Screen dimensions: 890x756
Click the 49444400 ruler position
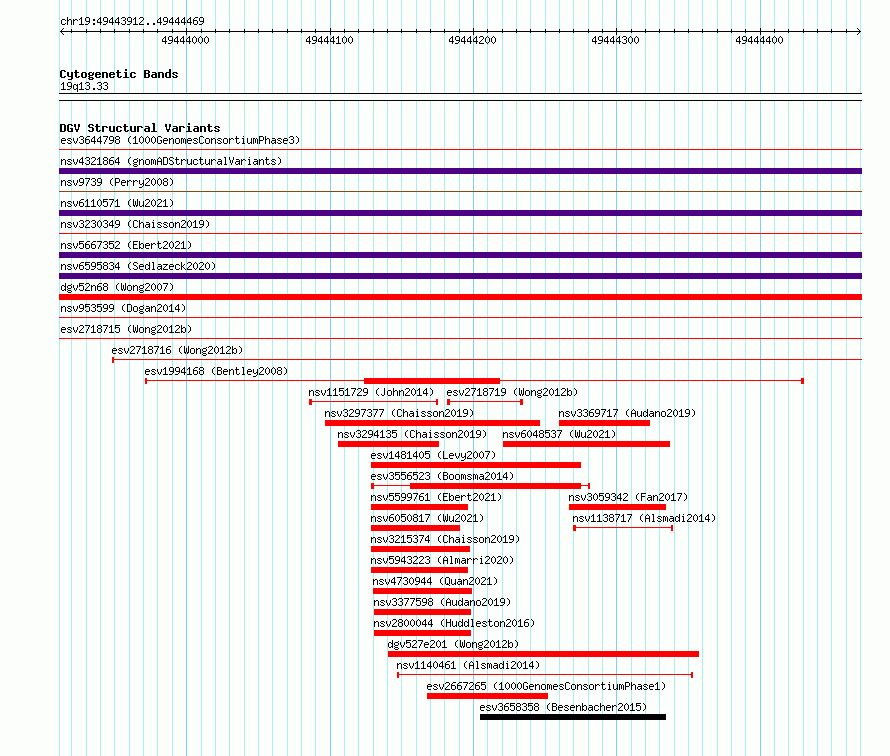point(759,40)
